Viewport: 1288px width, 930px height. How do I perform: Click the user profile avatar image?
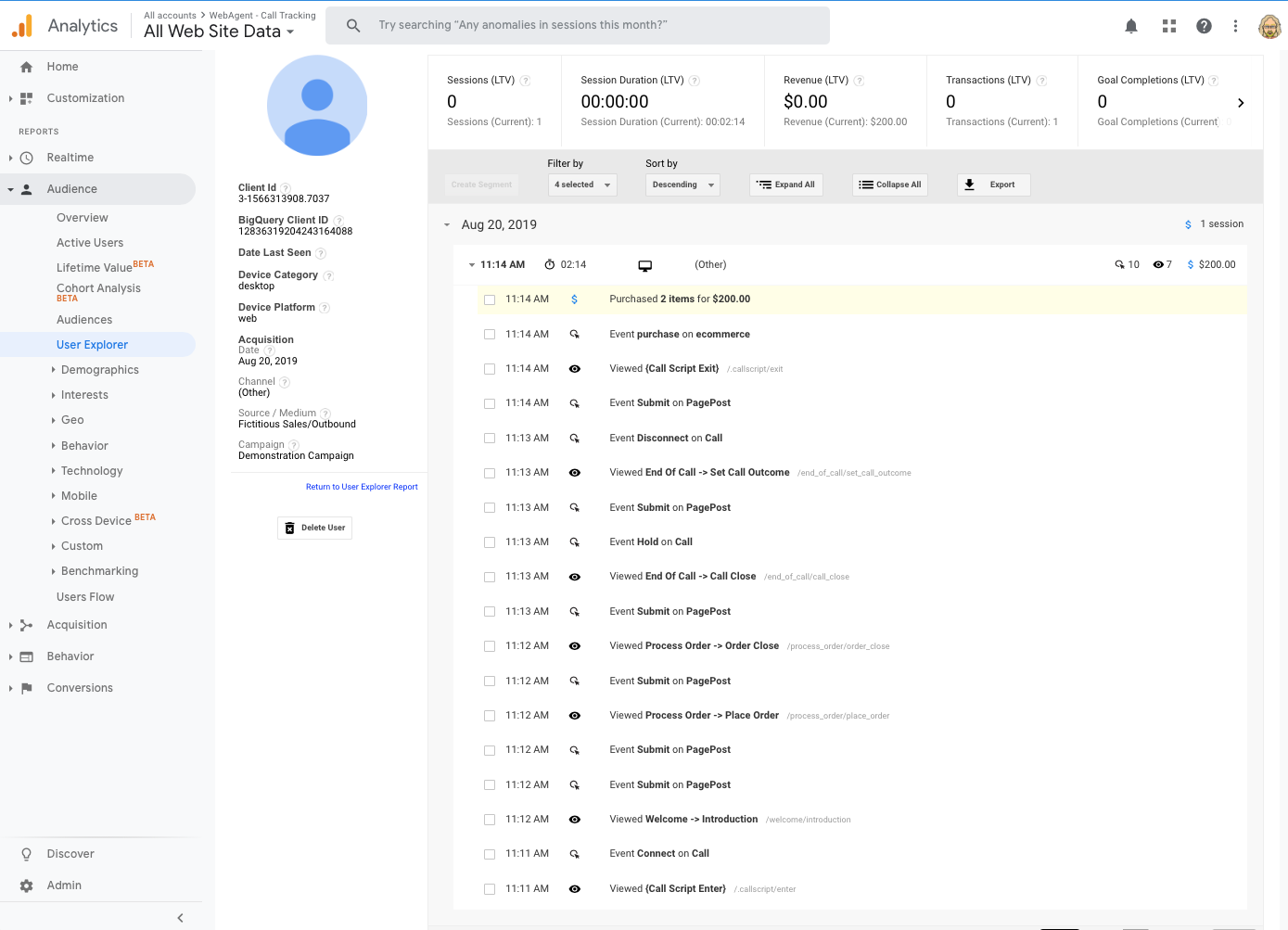(x=317, y=106)
